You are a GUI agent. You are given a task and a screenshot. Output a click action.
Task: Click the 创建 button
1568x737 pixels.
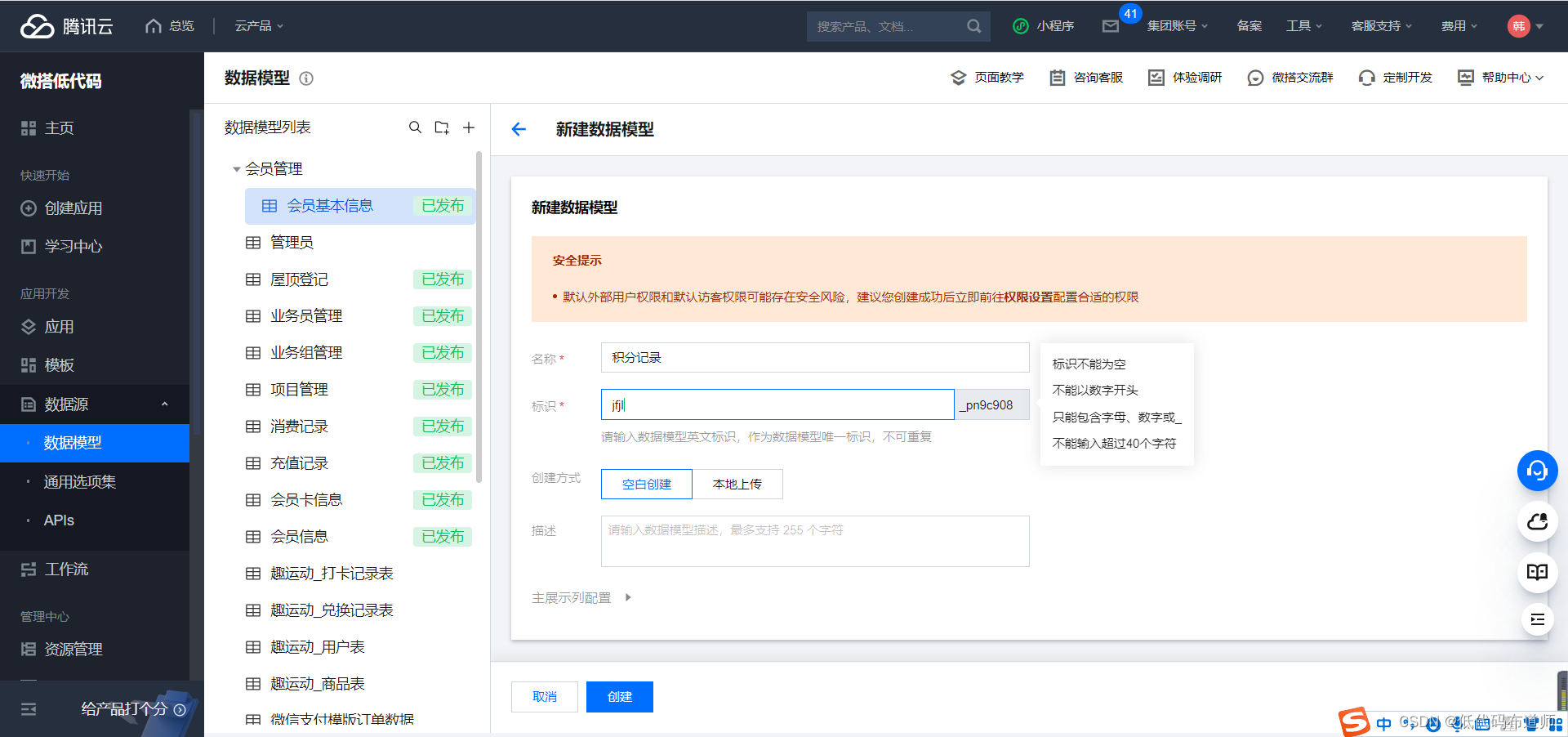coord(620,697)
